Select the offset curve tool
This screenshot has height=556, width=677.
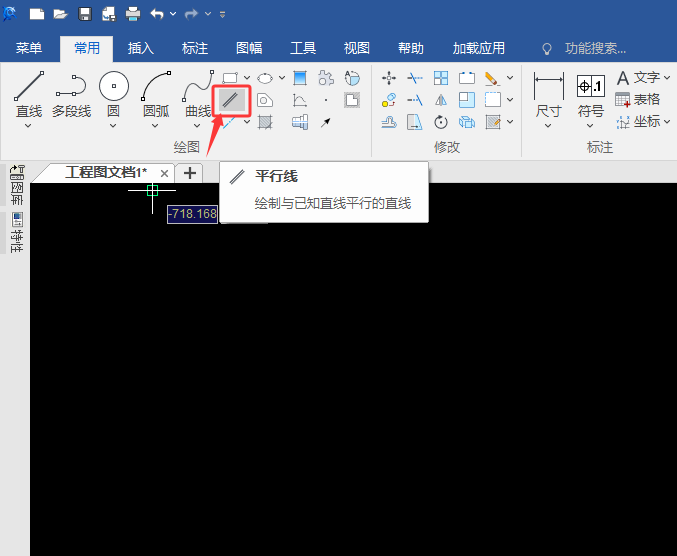click(x=389, y=122)
